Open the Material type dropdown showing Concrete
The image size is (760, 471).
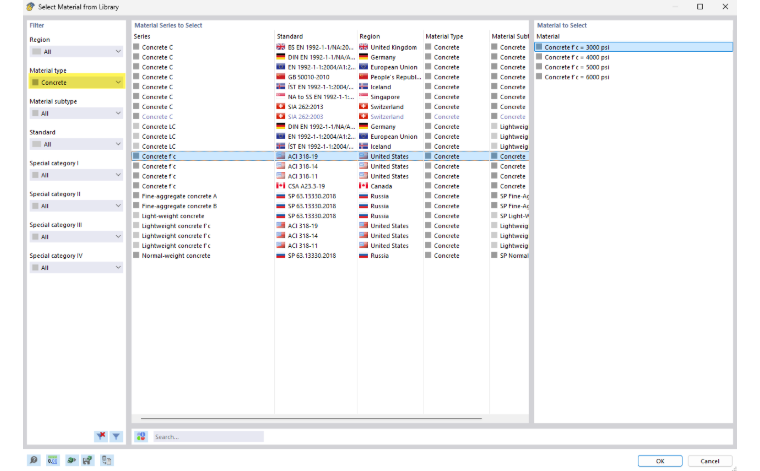click(76, 82)
